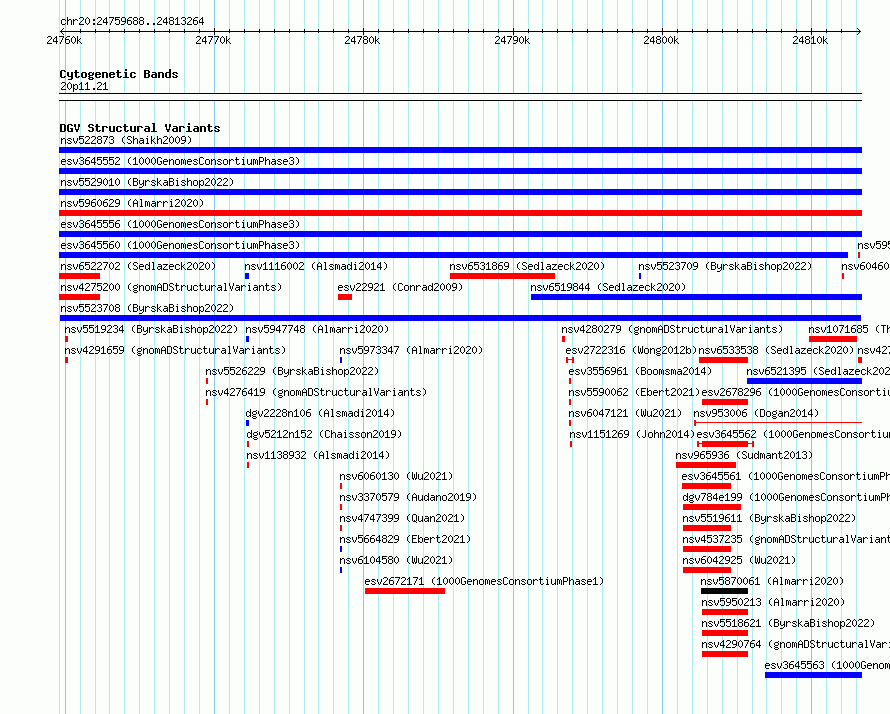Click nsv5519234 (ByrskaBishop2022) label

pos(151,329)
